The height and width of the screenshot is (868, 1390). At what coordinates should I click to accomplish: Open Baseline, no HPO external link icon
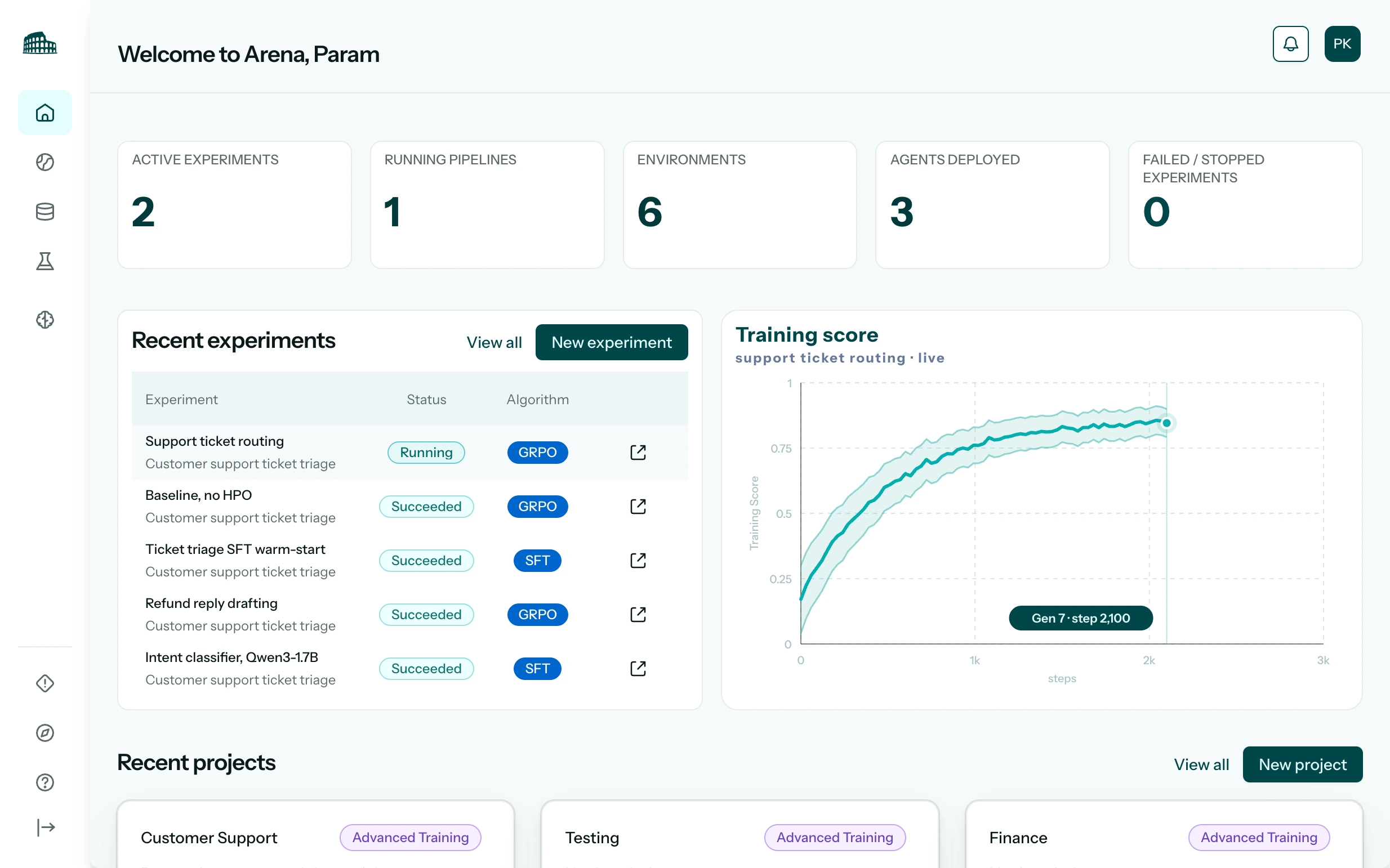638,507
